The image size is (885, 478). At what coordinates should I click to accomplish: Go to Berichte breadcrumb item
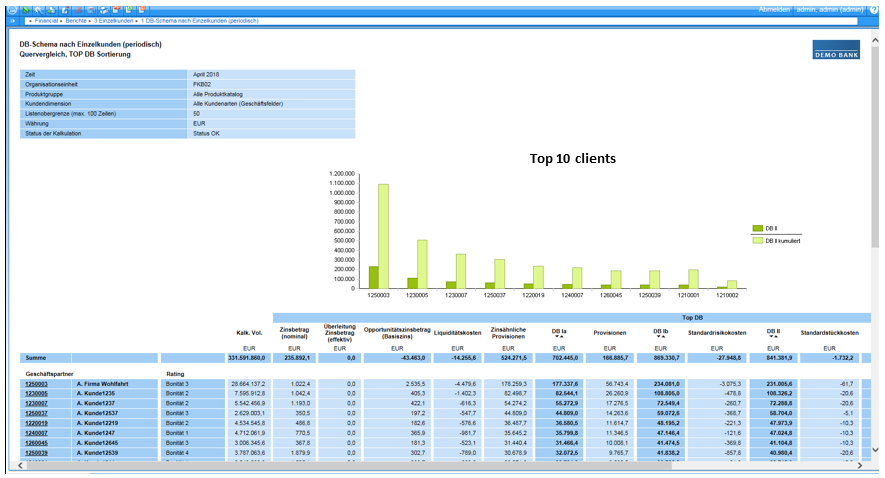click(78, 20)
